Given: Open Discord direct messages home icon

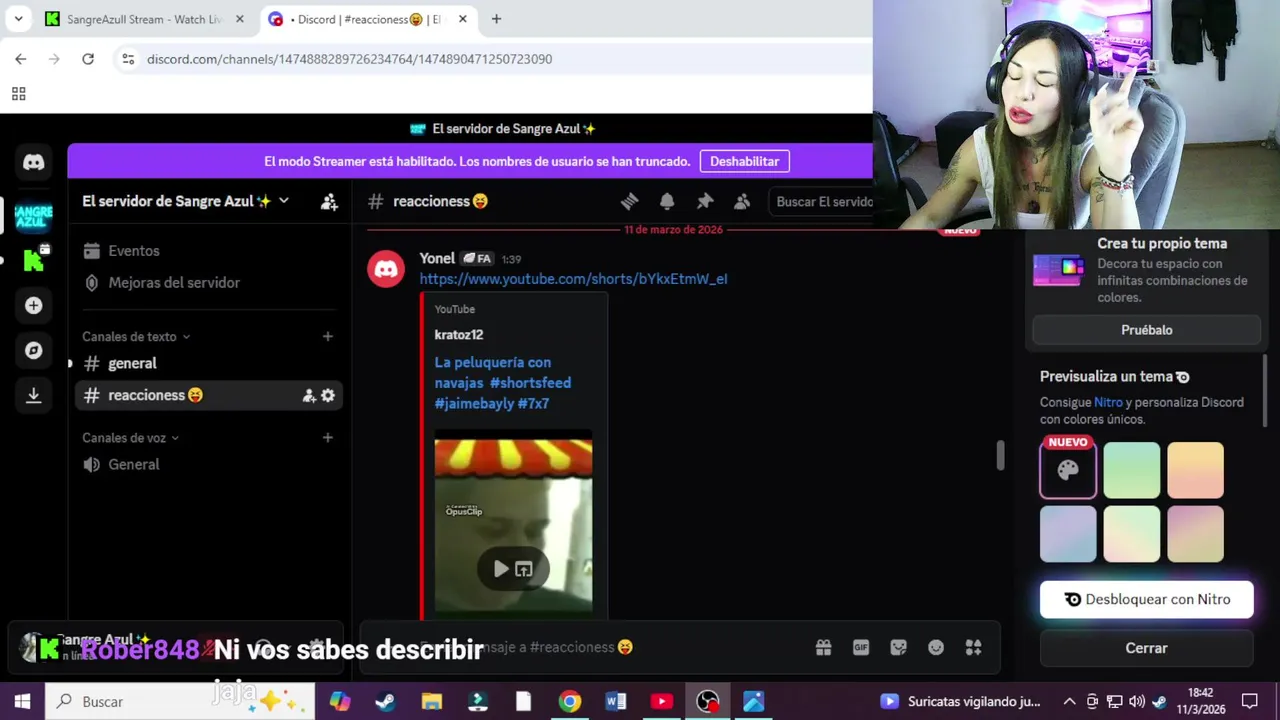Looking at the screenshot, I should point(33,162).
